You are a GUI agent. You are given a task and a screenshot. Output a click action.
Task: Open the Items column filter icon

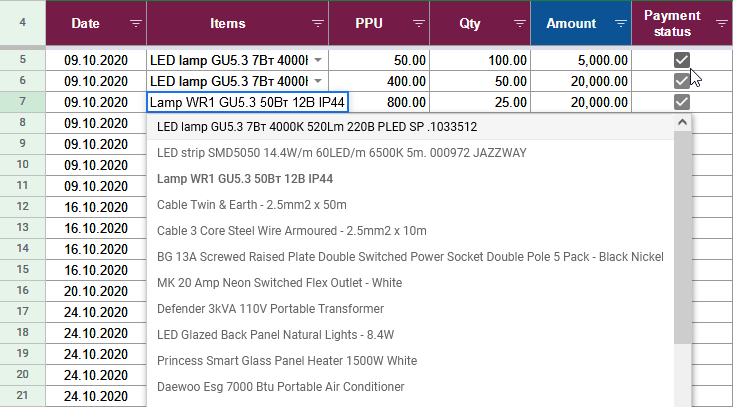(x=317, y=23)
